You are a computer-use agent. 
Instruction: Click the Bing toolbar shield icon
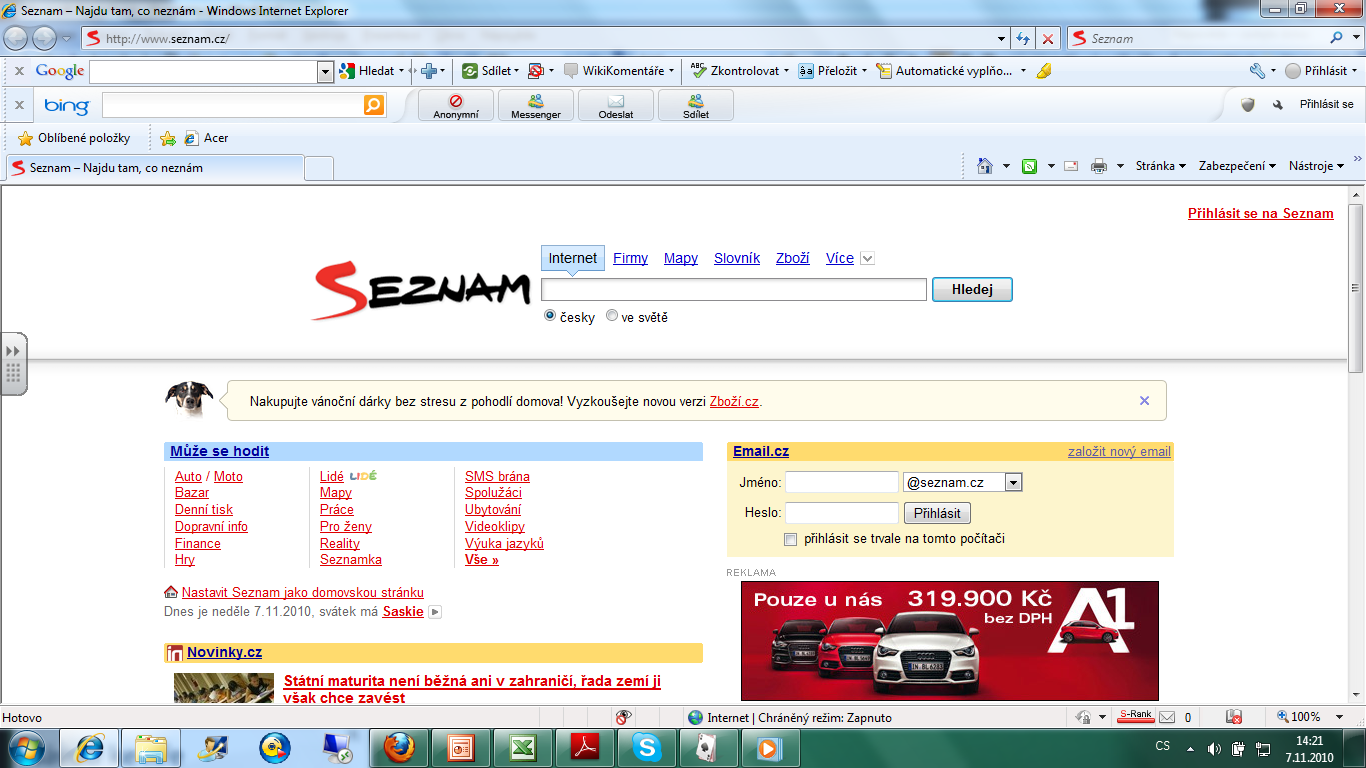tap(1248, 104)
